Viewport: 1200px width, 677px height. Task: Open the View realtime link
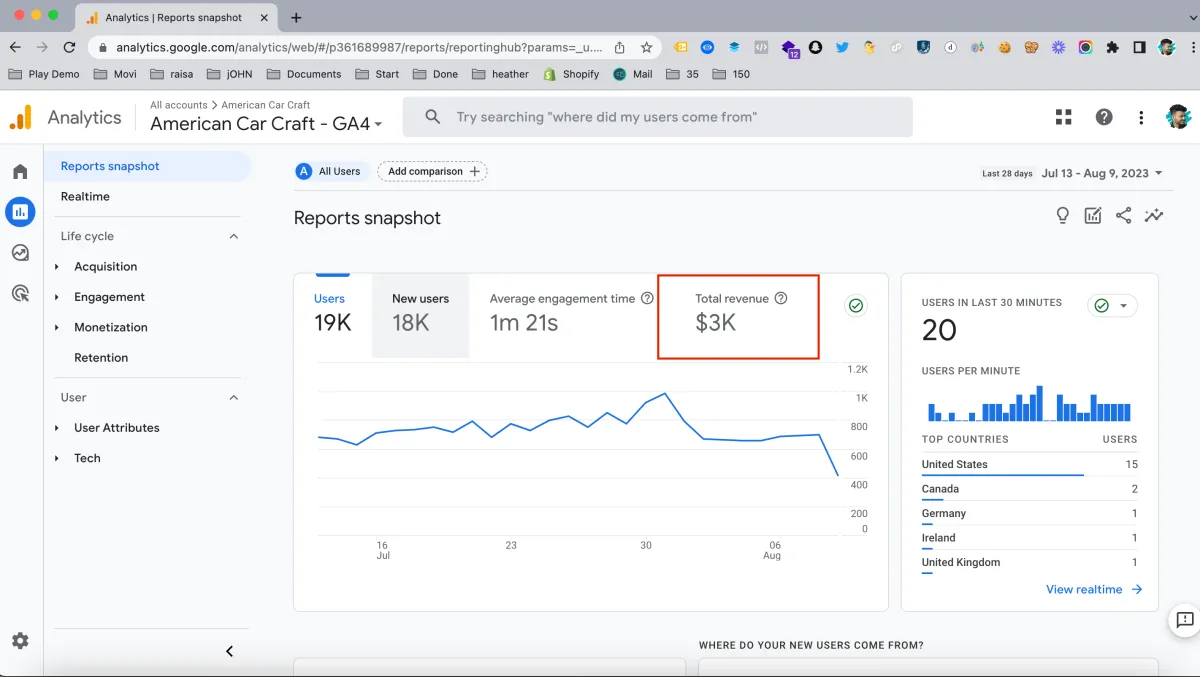(x=1094, y=589)
